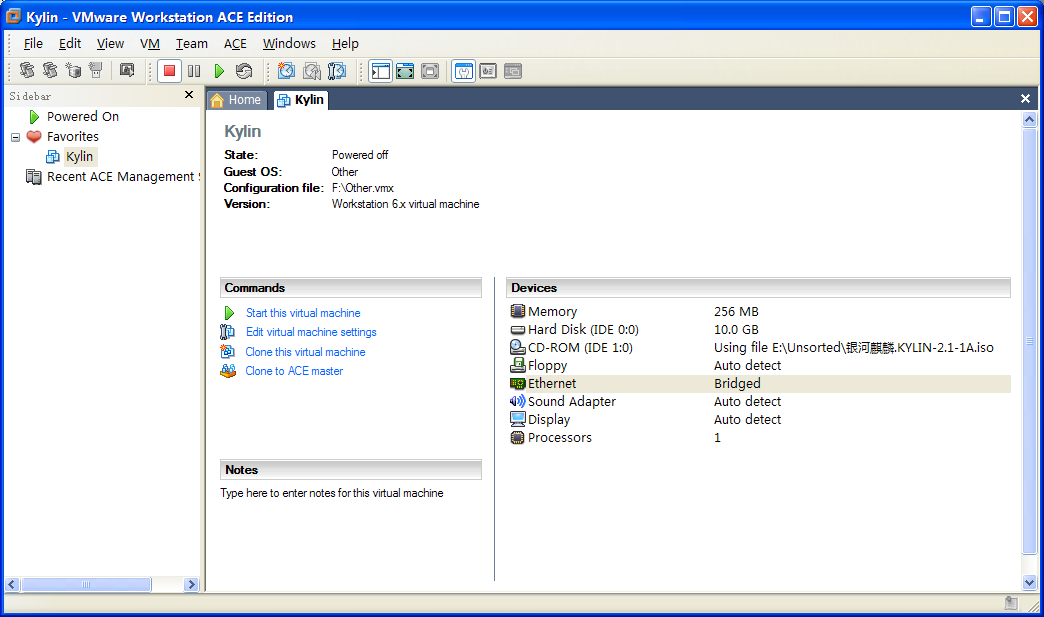1044x617 pixels.
Task: Click the main pane scroll down arrow
Action: point(1029,583)
